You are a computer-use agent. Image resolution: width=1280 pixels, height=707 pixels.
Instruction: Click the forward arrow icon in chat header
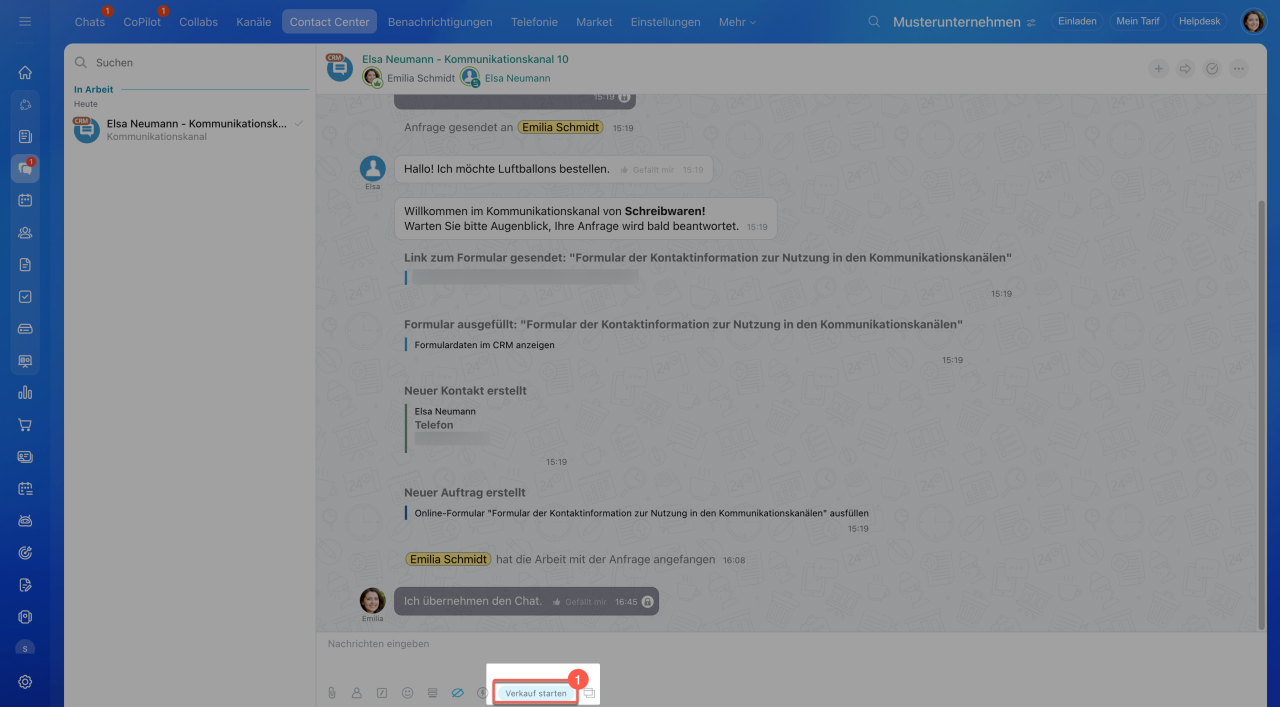tap(1185, 69)
